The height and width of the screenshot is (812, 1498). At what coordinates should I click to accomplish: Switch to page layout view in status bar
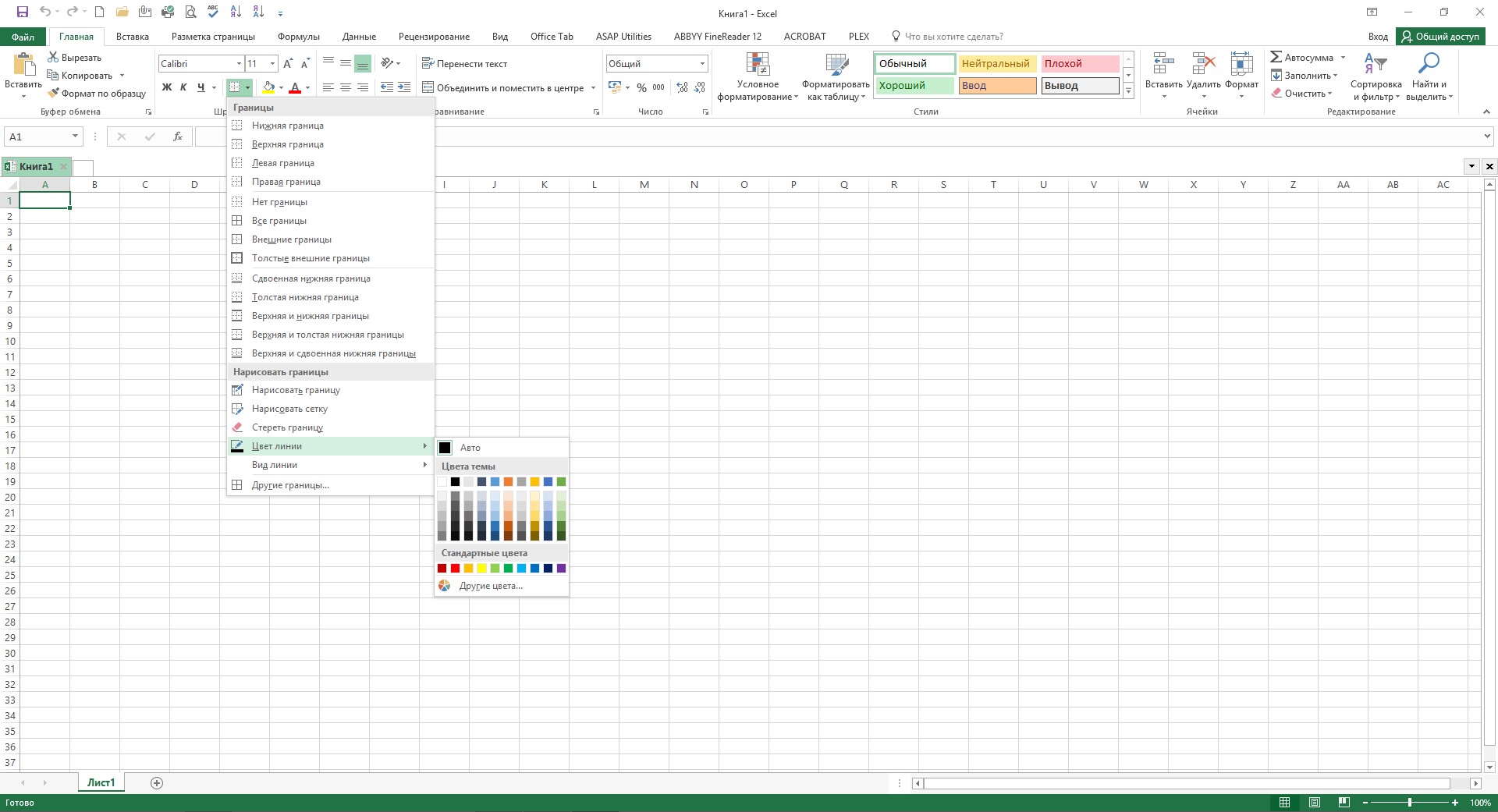pos(1315,803)
